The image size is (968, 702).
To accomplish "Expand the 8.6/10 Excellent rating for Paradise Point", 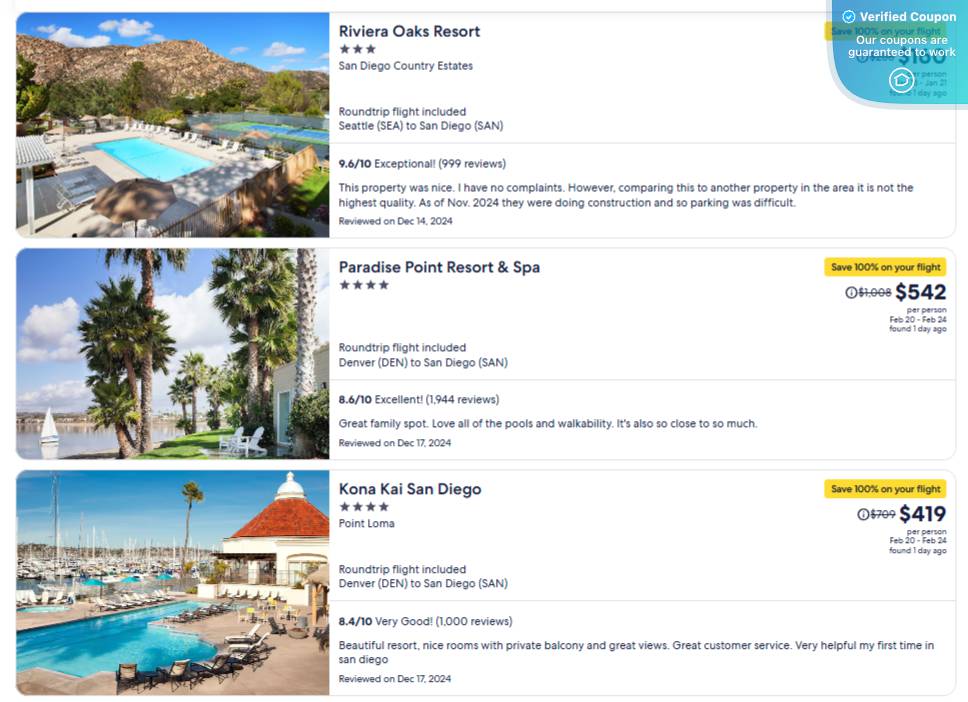I will (419, 399).
